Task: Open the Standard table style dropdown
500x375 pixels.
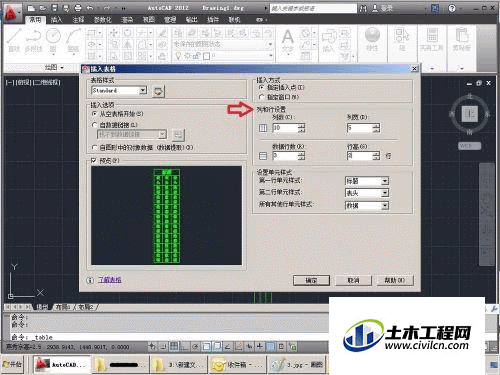Action: pyautogui.click(x=119, y=90)
